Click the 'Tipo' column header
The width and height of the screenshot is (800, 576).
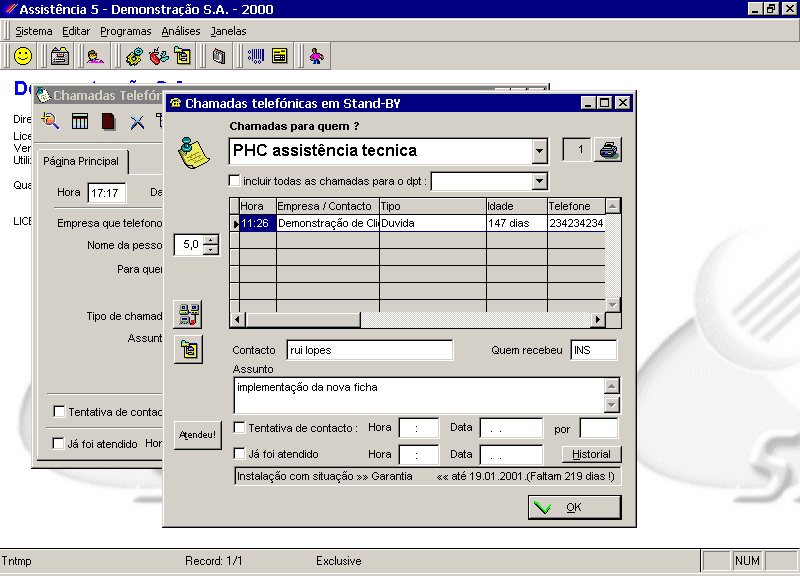pyautogui.click(x=433, y=206)
